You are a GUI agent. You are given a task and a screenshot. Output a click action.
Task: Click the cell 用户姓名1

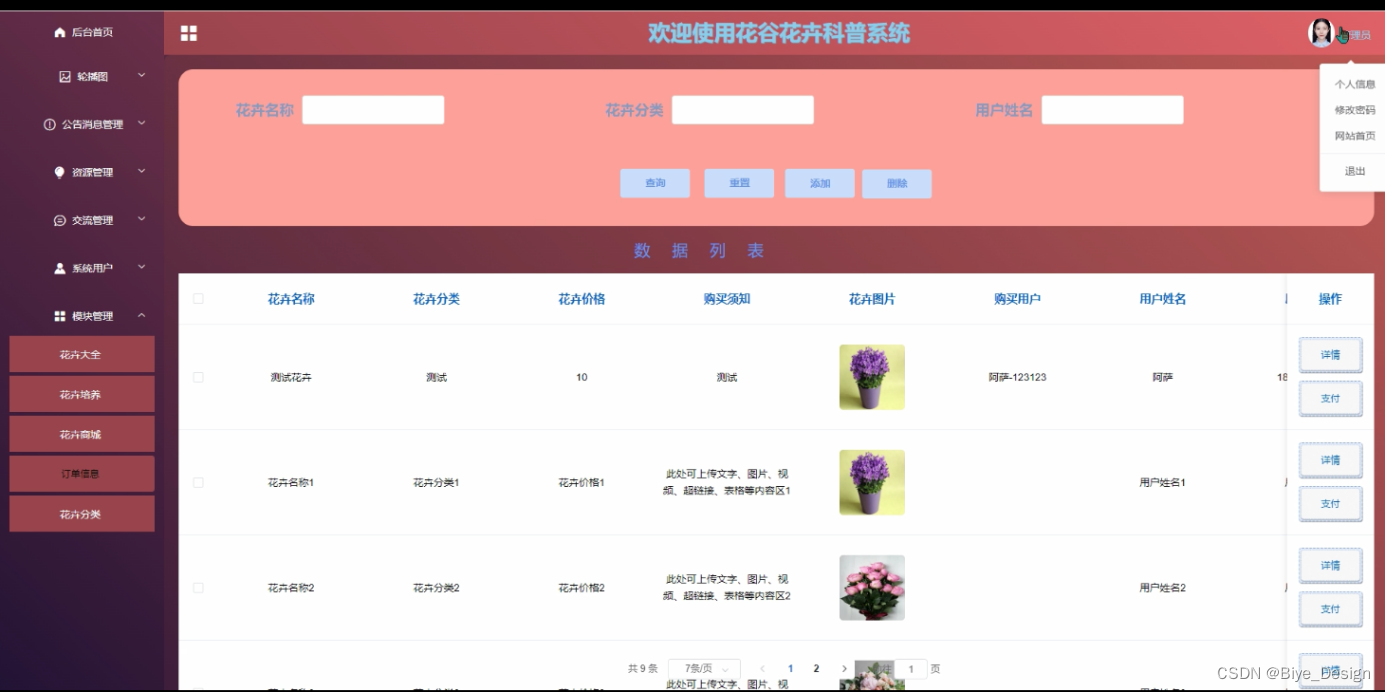[1162, 482]
